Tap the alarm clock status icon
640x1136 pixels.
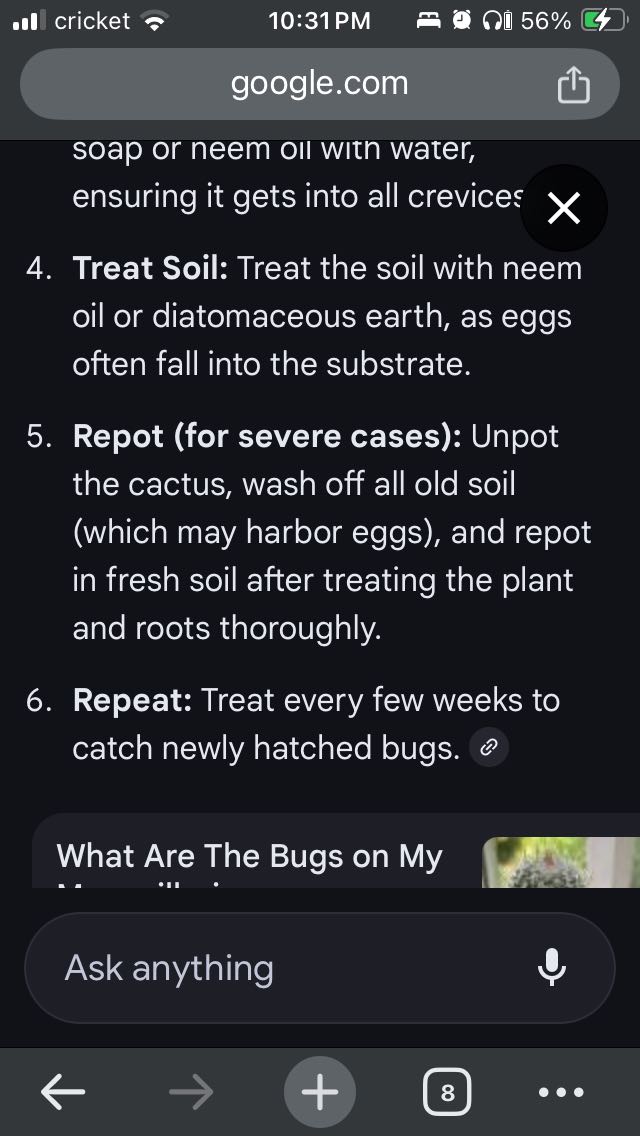(x=461, y=21)
